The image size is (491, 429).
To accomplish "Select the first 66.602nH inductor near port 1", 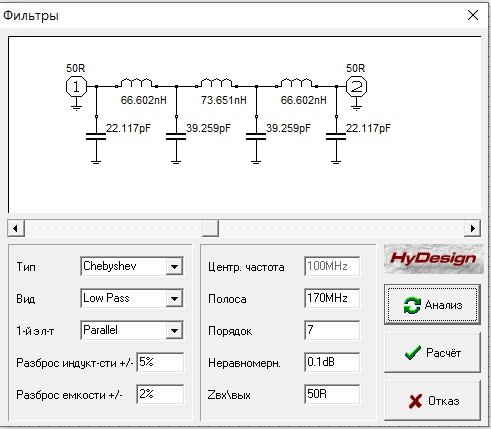I will (137, 83).
